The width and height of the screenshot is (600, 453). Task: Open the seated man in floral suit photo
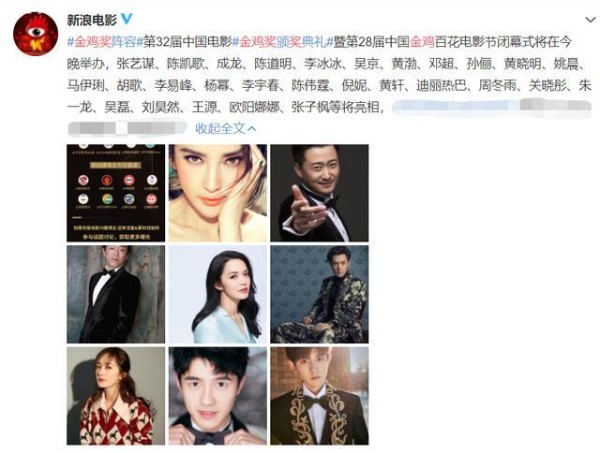(x=320, y=294)
